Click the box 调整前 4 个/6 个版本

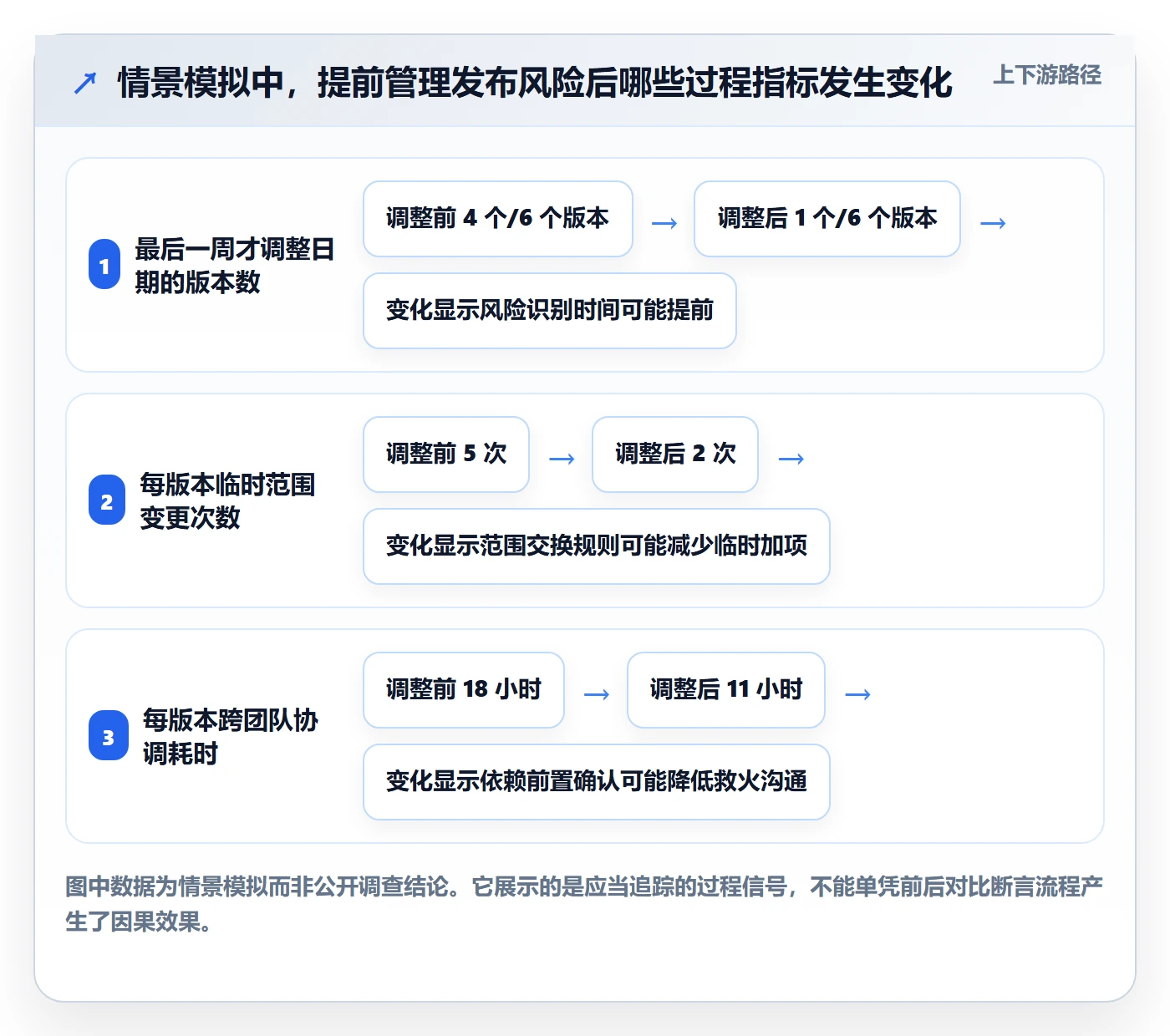pyautogui.click(x=498, y=219)
